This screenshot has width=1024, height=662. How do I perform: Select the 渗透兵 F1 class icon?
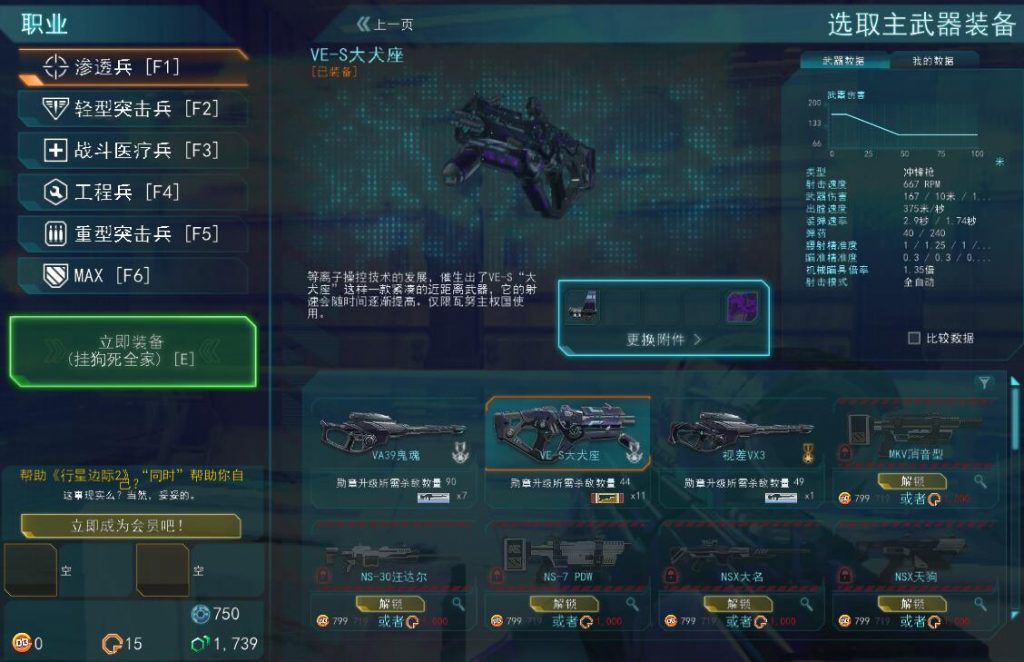(x=56, y=67)
